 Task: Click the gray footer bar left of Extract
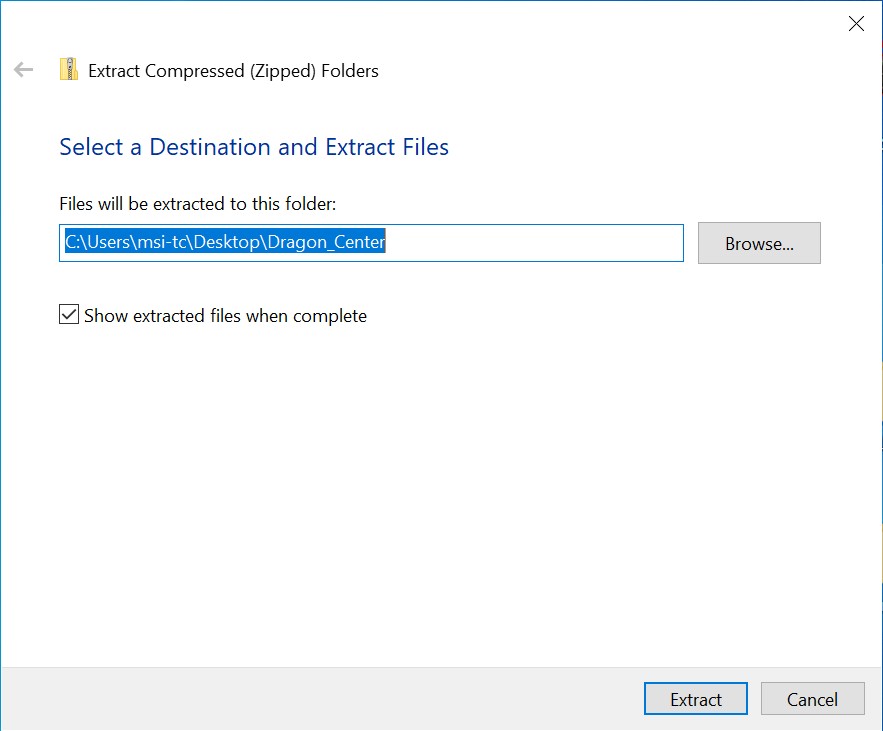[x=321, y=699]
